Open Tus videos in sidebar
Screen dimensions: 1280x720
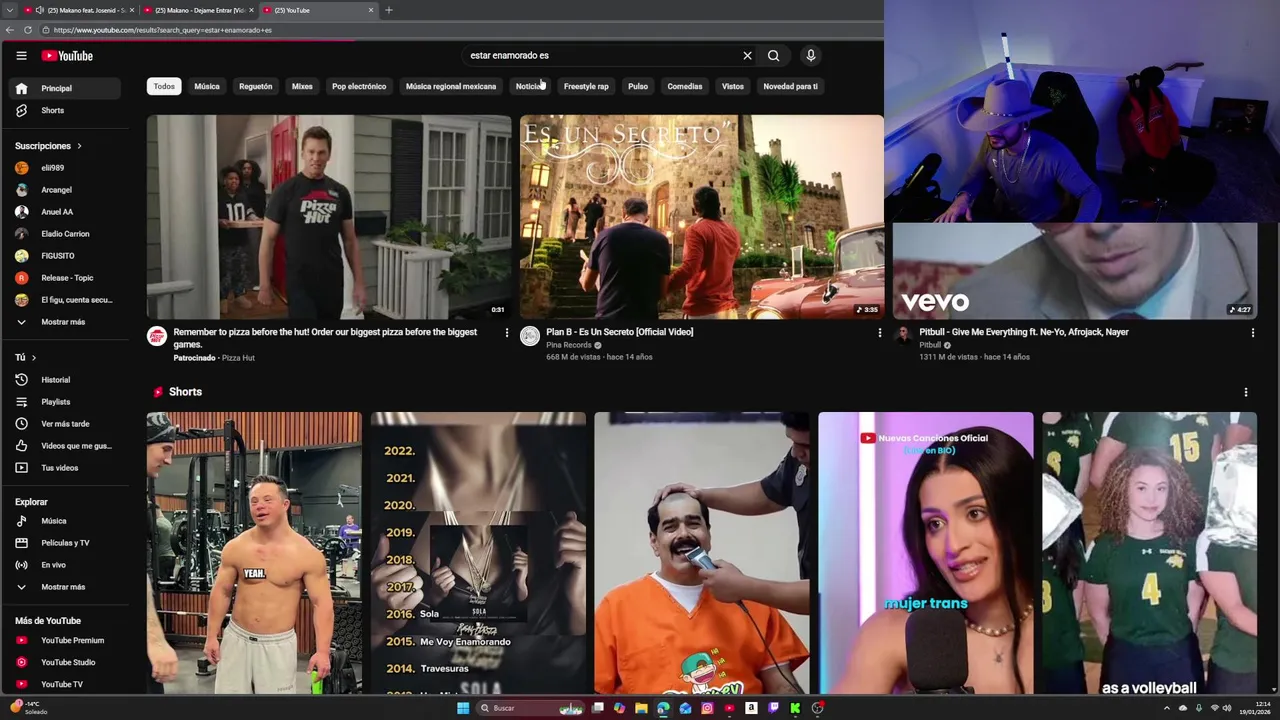pos(65,468)
